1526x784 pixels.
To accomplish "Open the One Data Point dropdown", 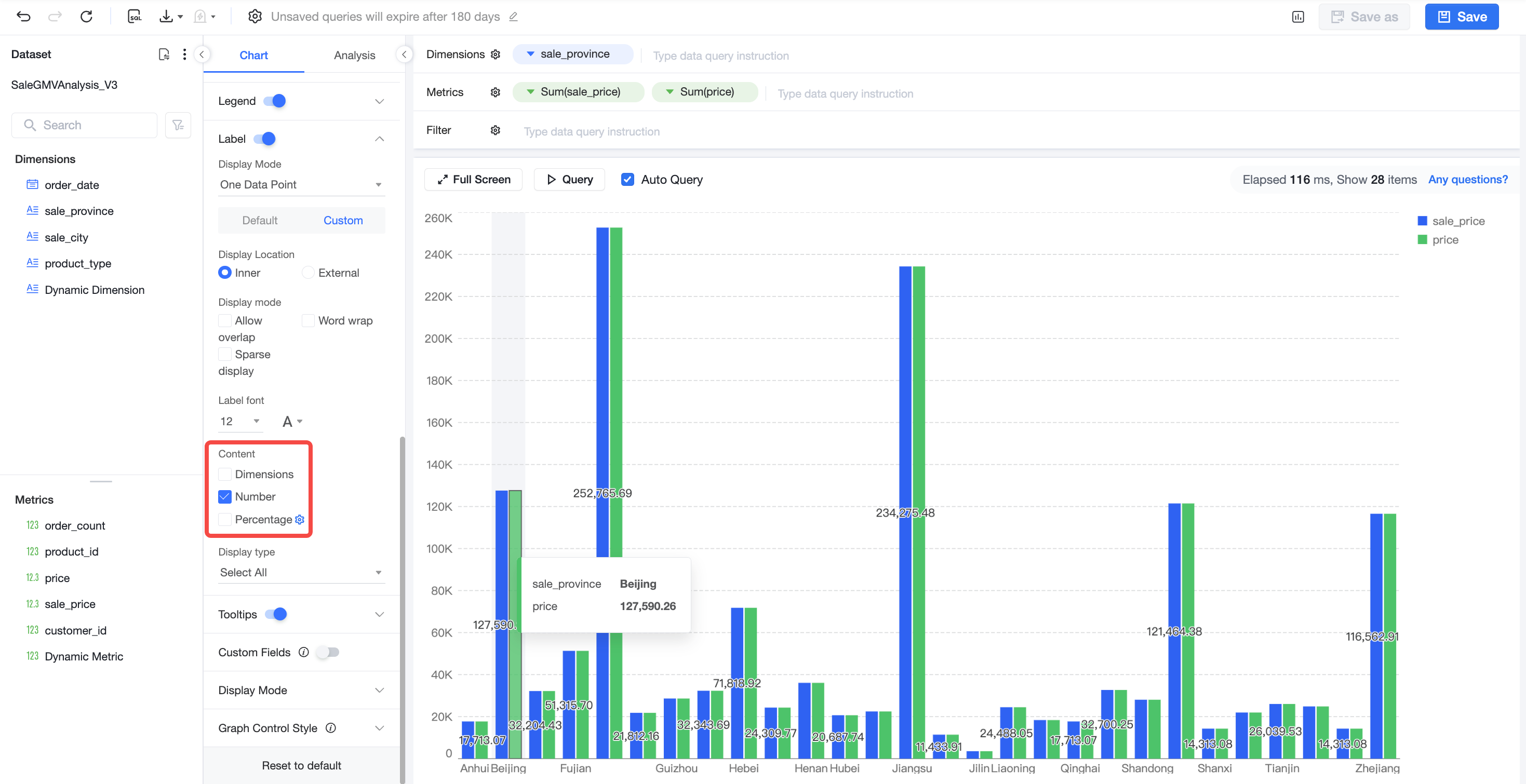I will click(x=302, y=185).
